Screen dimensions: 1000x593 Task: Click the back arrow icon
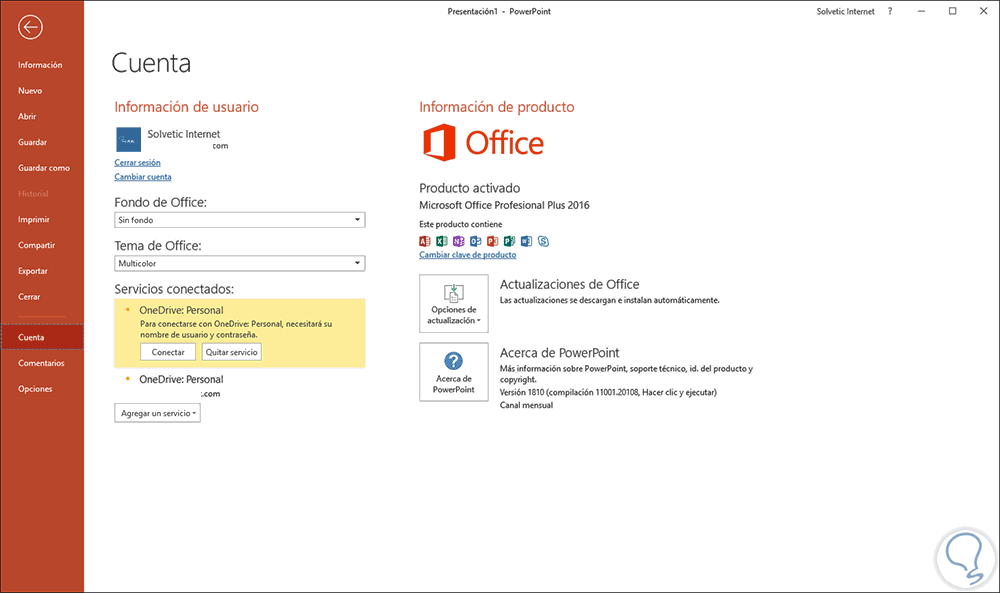[x=30, y=27]
